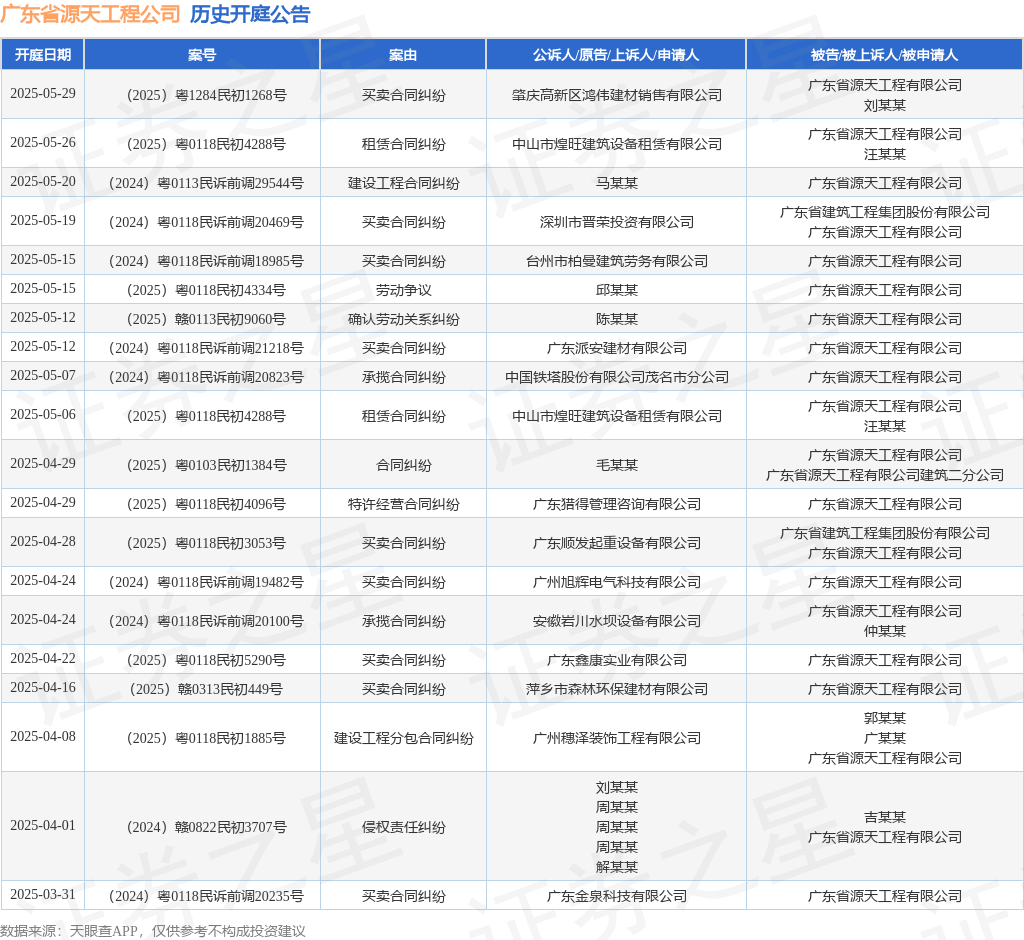Click plaintiff 广东派安建材有限公司

pyautogui.click(x=616, y=349)
